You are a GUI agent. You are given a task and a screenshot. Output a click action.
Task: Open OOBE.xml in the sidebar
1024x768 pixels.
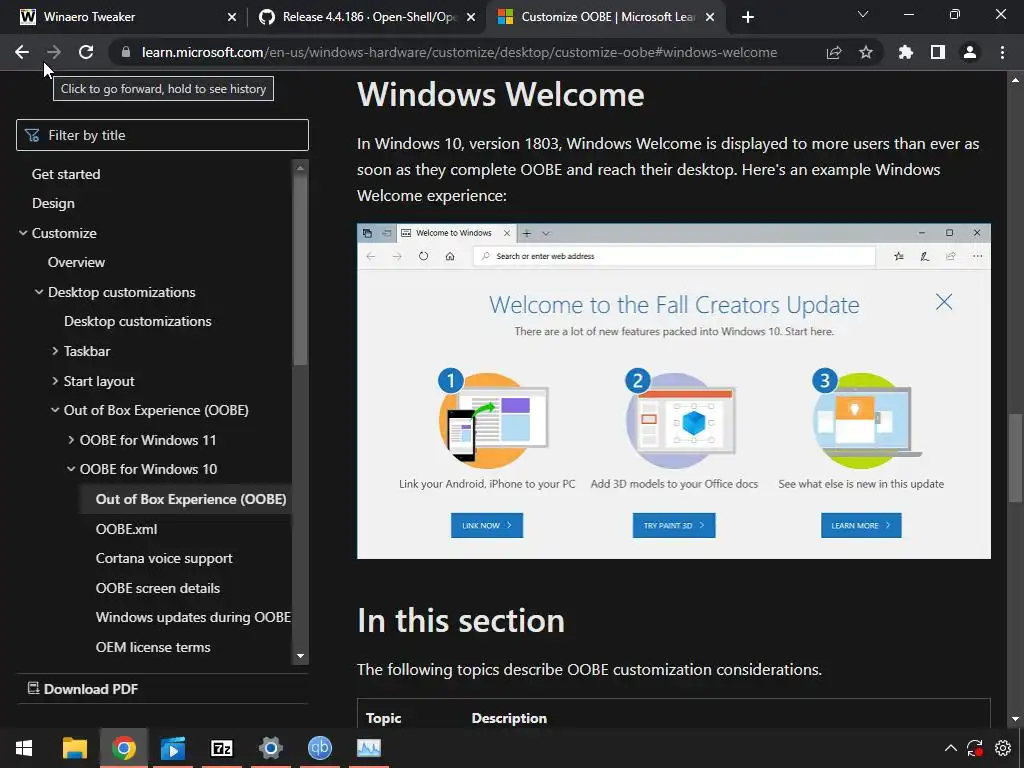point(126,529)
